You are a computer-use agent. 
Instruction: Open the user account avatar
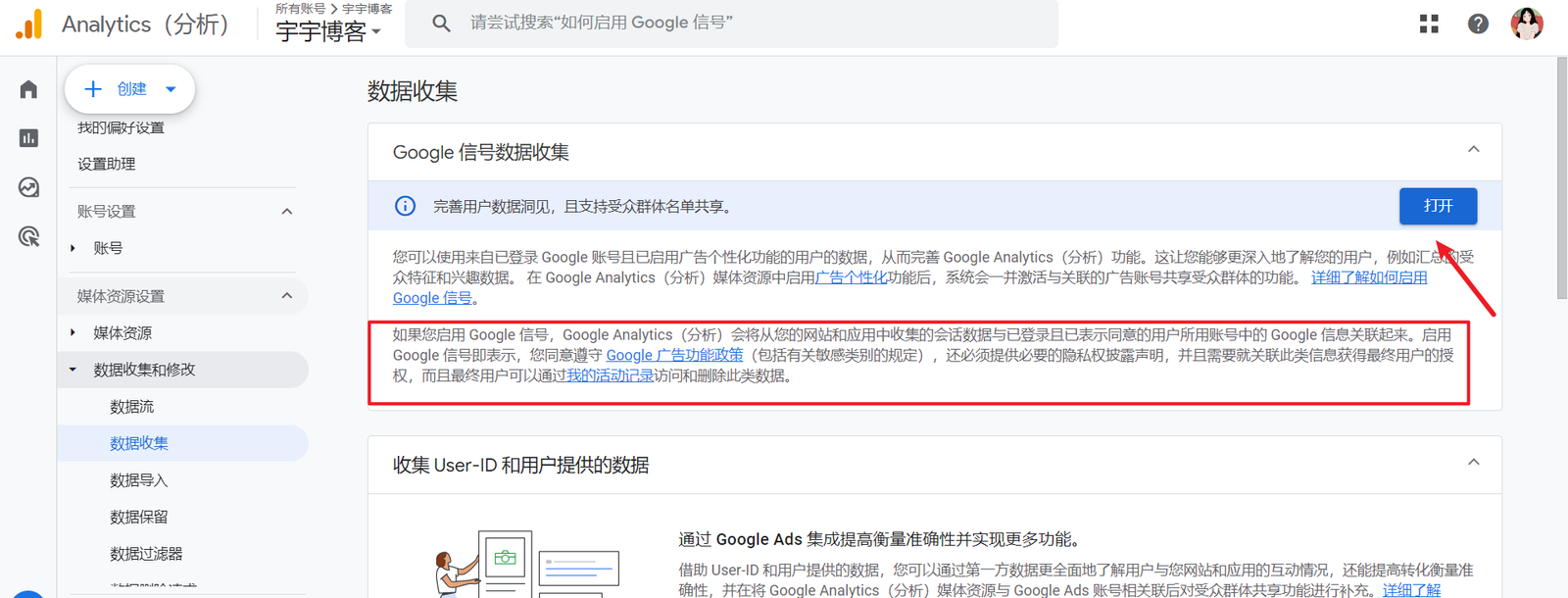(x=1527, y=24)
